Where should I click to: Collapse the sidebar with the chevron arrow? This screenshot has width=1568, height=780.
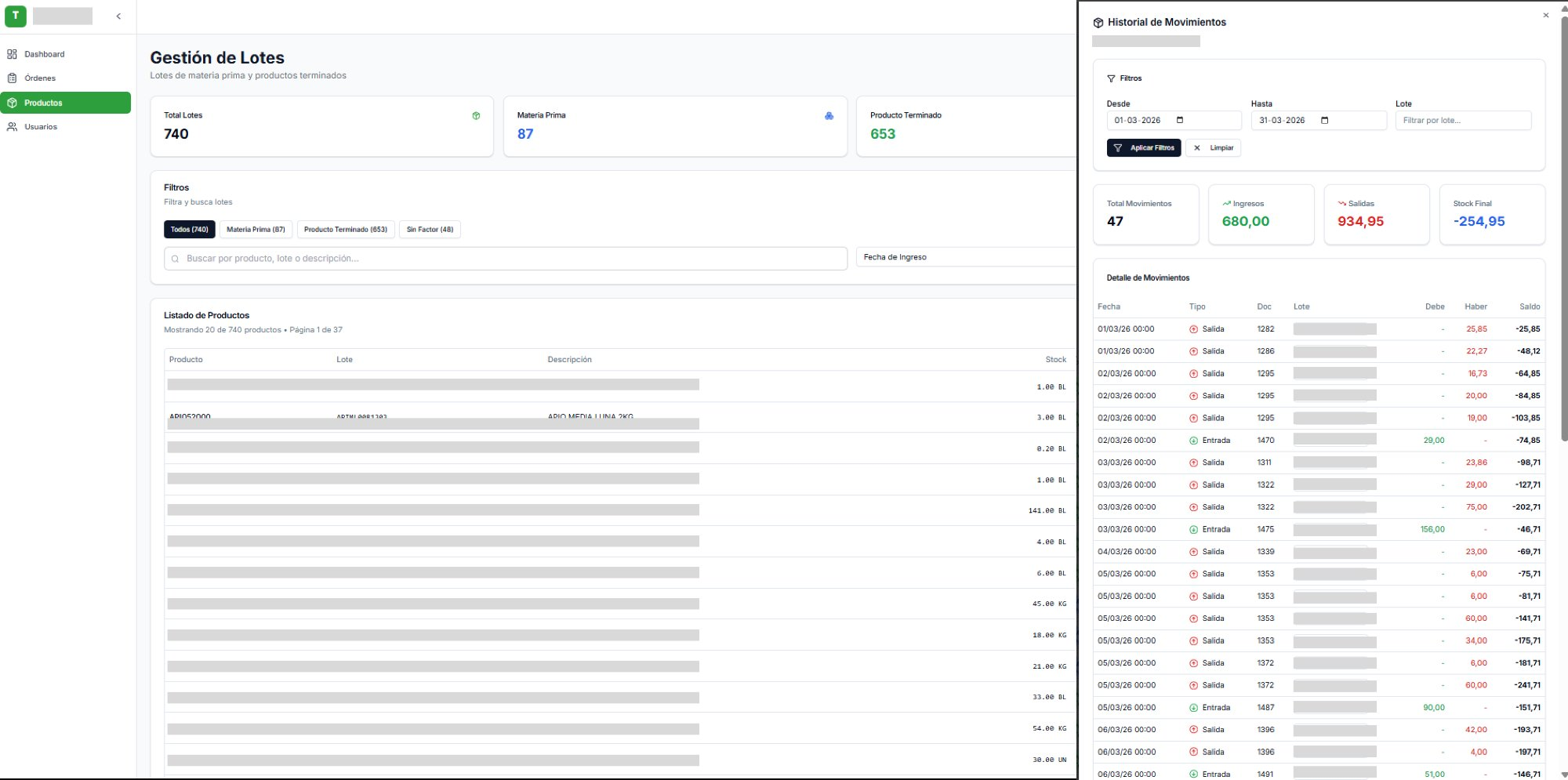118,16
